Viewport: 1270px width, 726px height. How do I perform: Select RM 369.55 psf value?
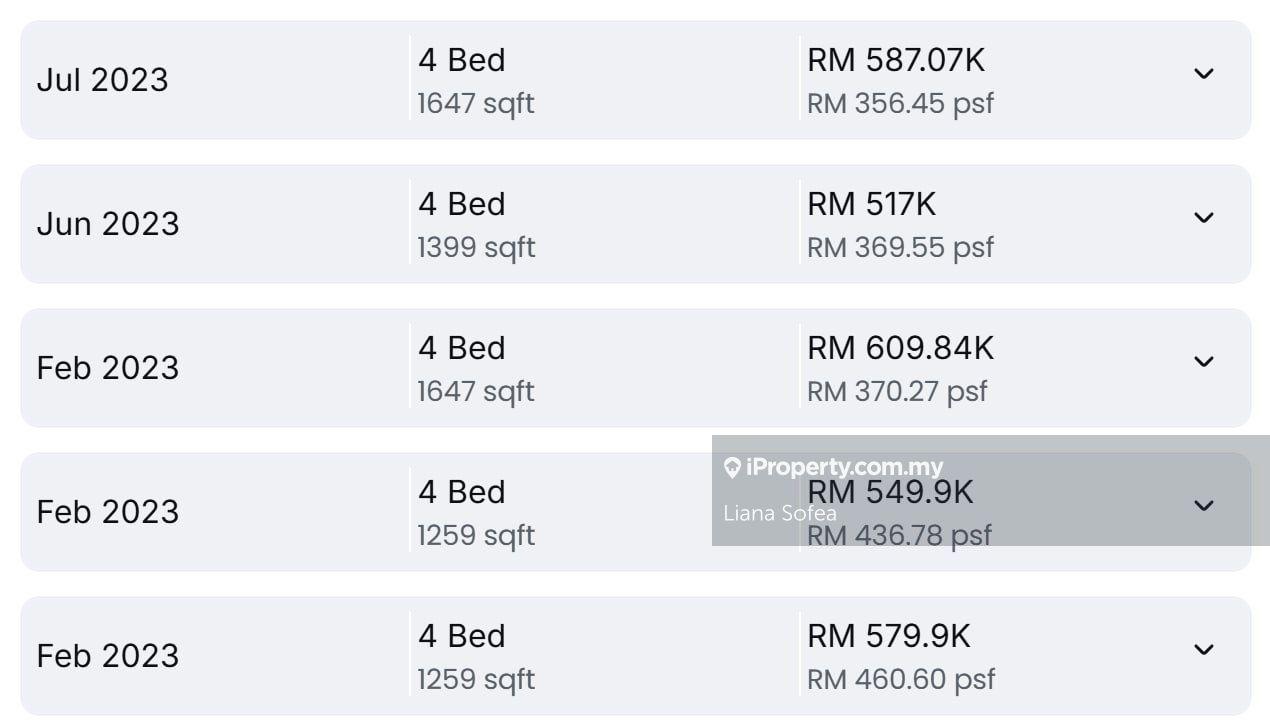coord(900,247)
